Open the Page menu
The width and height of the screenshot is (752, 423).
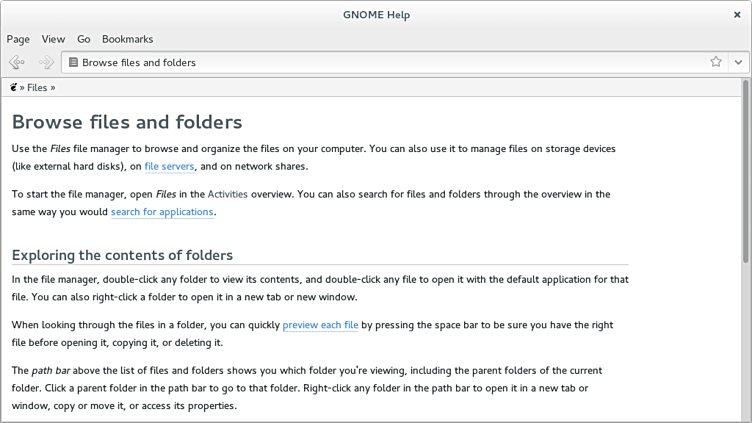pyautogui.click(x=18, y=39)
